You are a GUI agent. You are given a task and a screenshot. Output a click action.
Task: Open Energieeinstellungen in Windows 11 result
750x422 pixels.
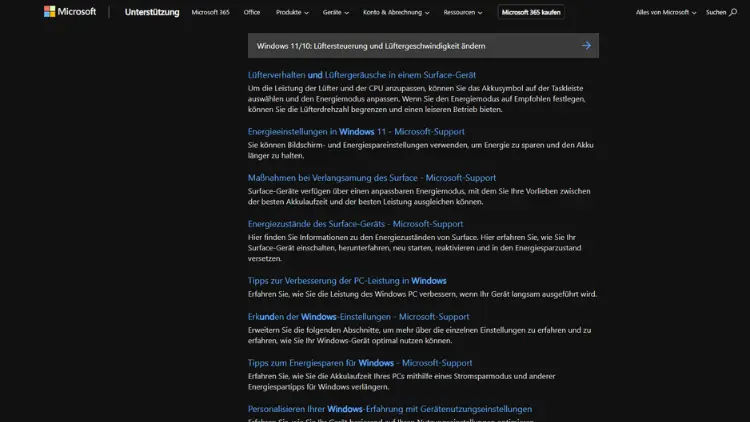point(356,132)
